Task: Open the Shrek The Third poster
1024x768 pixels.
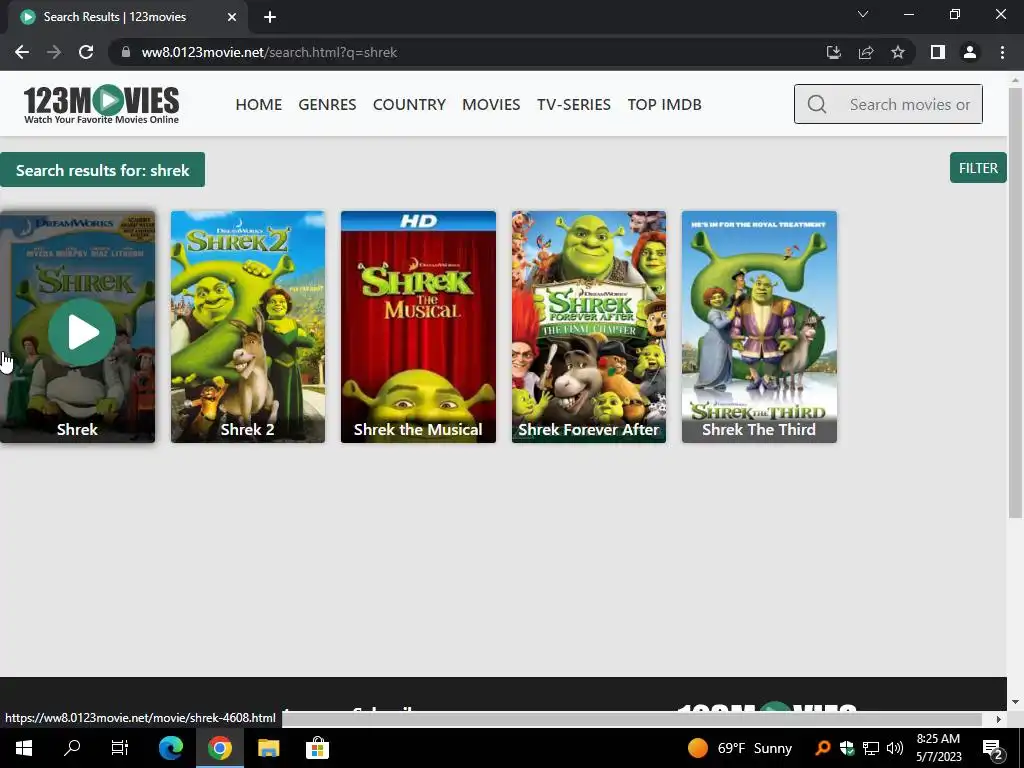Action: pos(759,327)
